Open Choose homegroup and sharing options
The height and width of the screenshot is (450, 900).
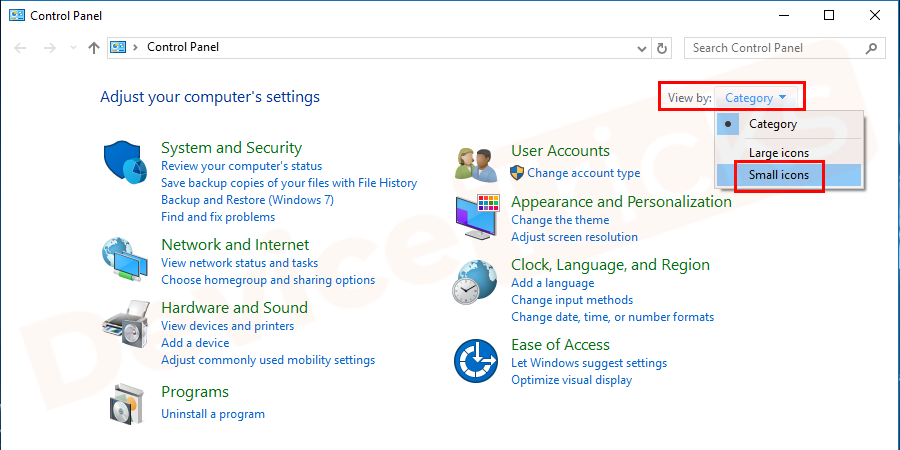pyautogui.click(x=268, y=280)
